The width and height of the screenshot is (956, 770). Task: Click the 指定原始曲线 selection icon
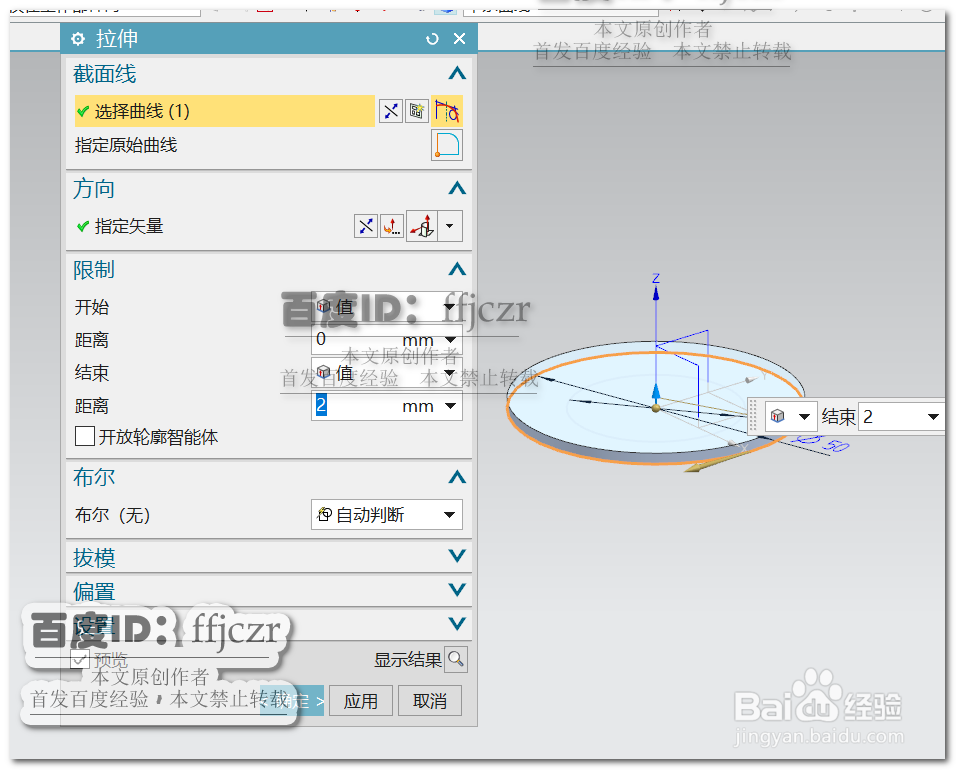[x=446, y=145]
